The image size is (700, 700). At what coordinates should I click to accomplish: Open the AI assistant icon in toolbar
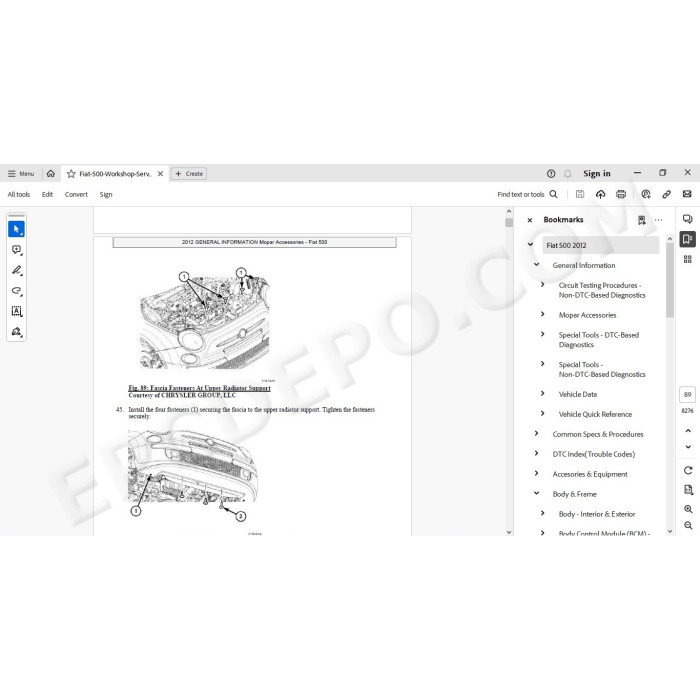(646, 194)
